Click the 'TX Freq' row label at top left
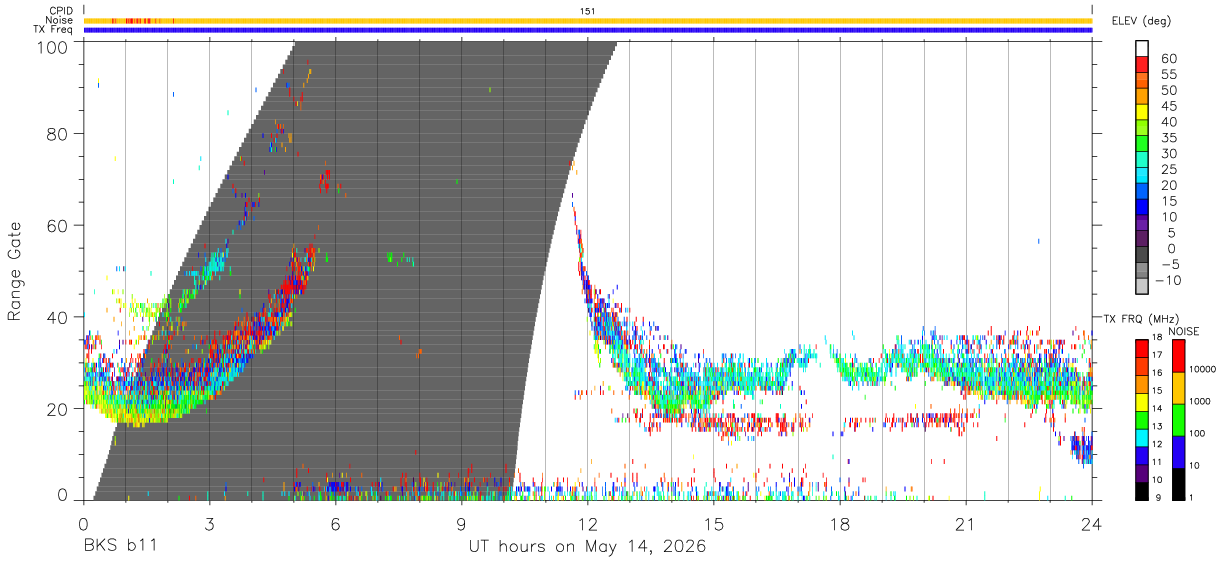 pyautogui.click(x=54, y=30)
